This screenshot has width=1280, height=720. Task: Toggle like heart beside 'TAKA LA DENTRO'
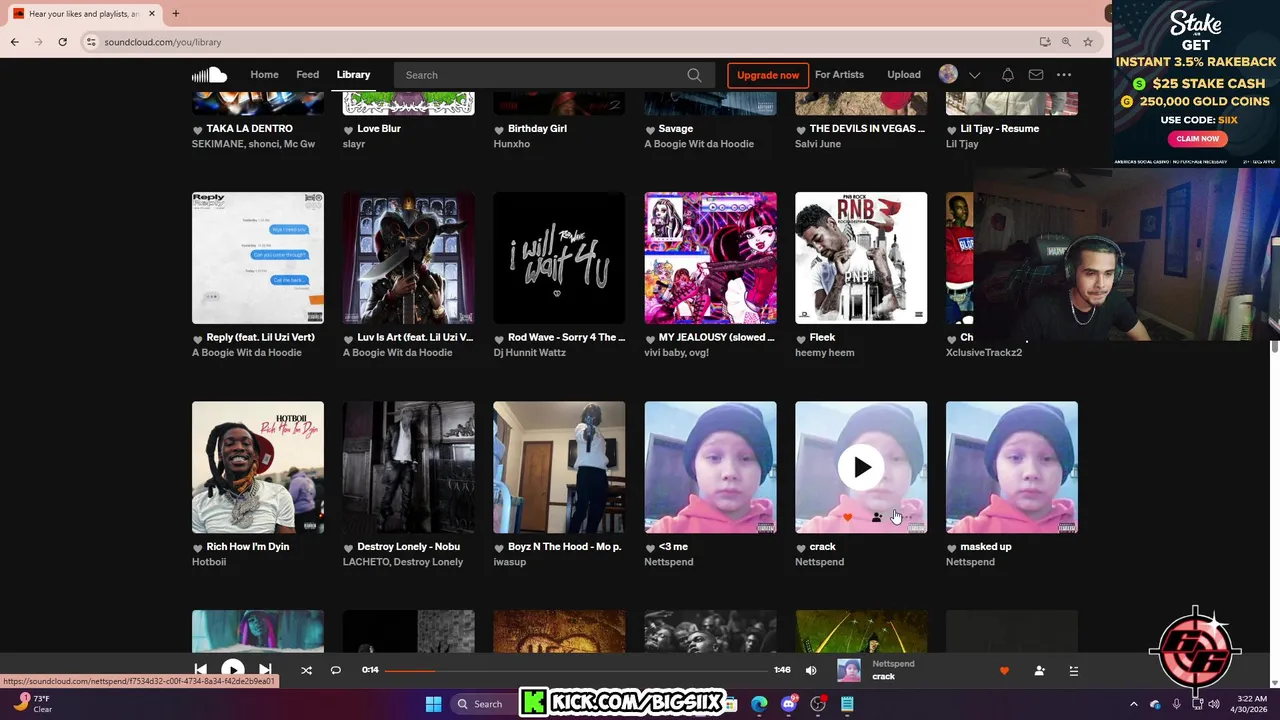pyautogui.click(x=198, y=130)
